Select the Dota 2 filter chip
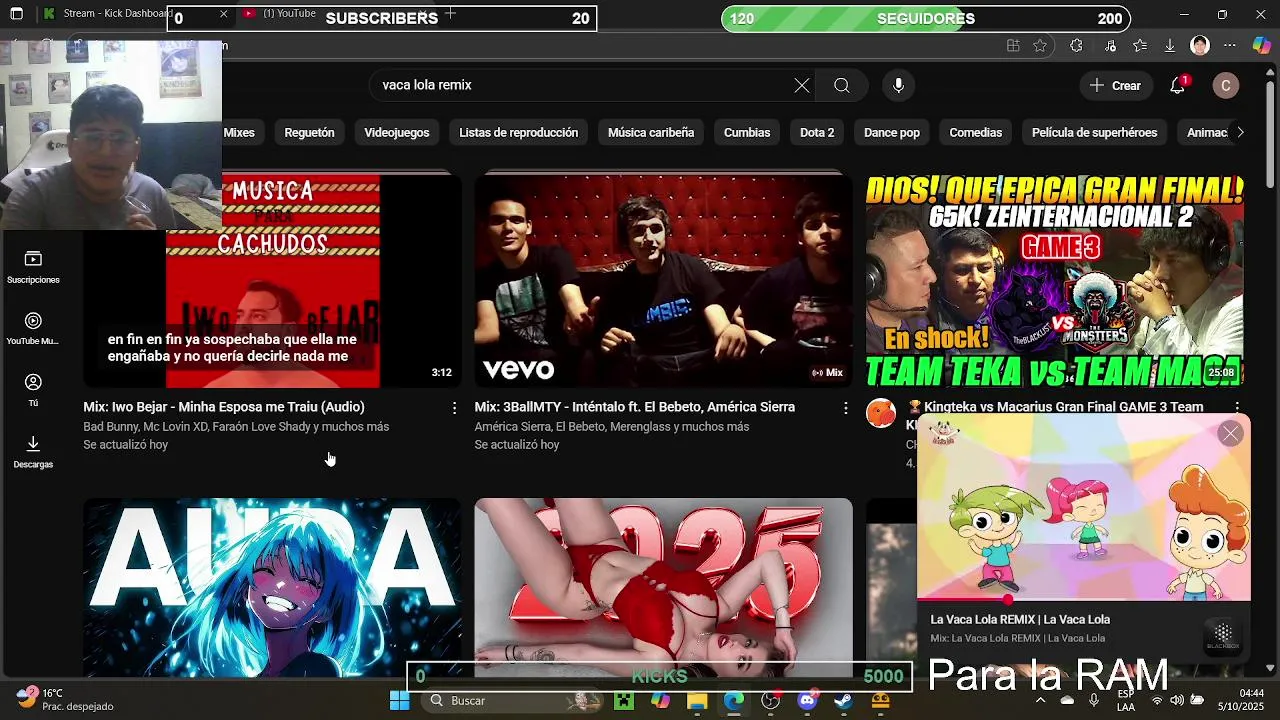The width and height of the screenshot is (1280, 720). (x=817, y=133)
